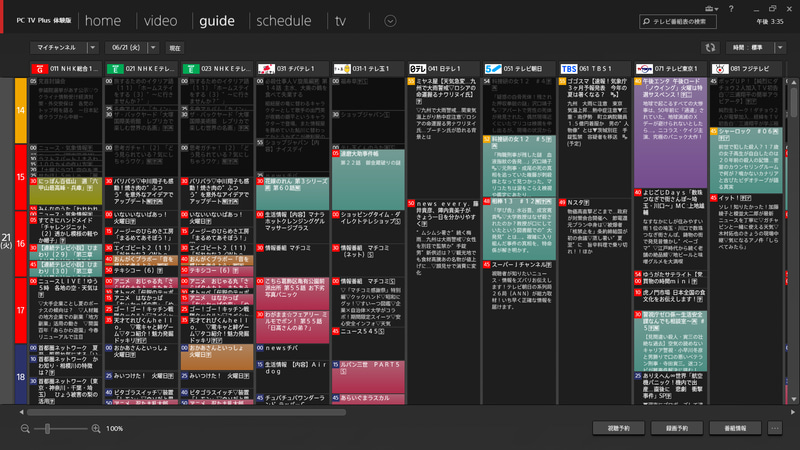The image size is (800, 450).
Task: Select the 041 Nittele channel logo
Action: pos(417,68)
